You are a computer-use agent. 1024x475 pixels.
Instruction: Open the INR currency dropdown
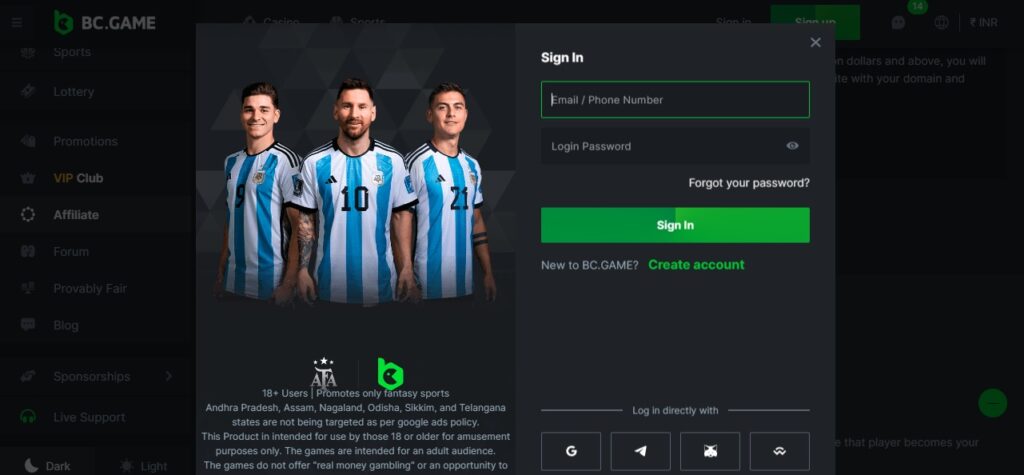[984, 23]
